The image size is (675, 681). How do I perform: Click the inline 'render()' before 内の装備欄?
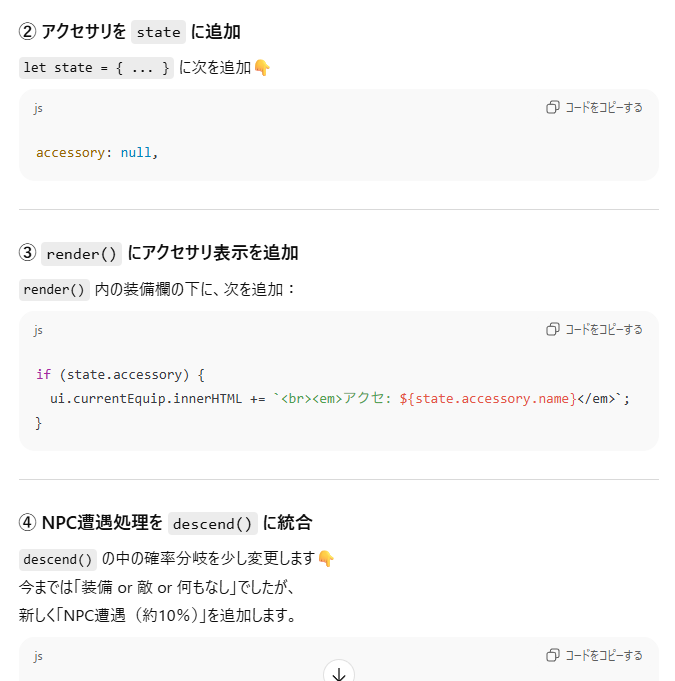[54, 290]
